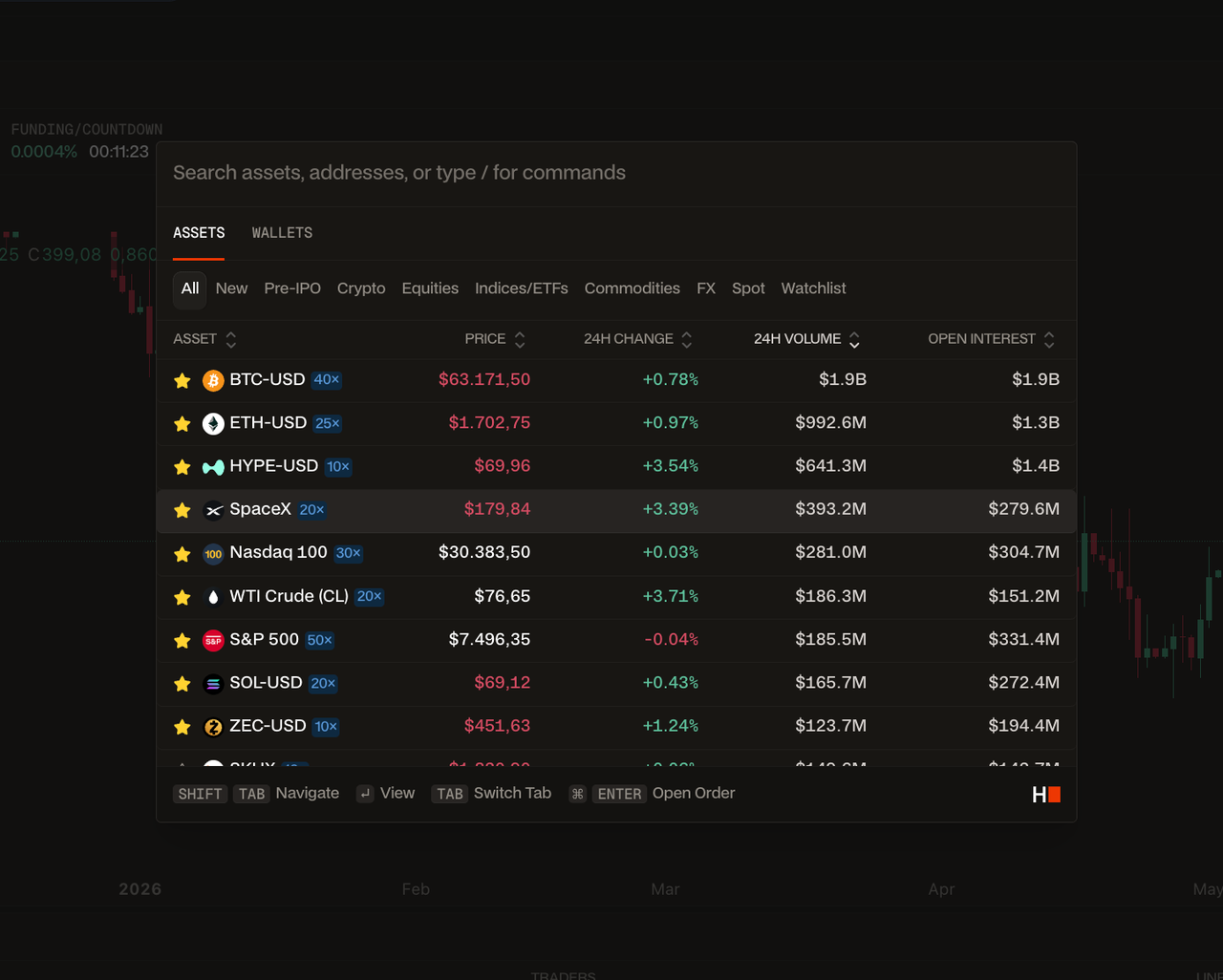The image size is (1223, 980).
Task: Click the Ethereum logo icon
Action: click(213, 424)
